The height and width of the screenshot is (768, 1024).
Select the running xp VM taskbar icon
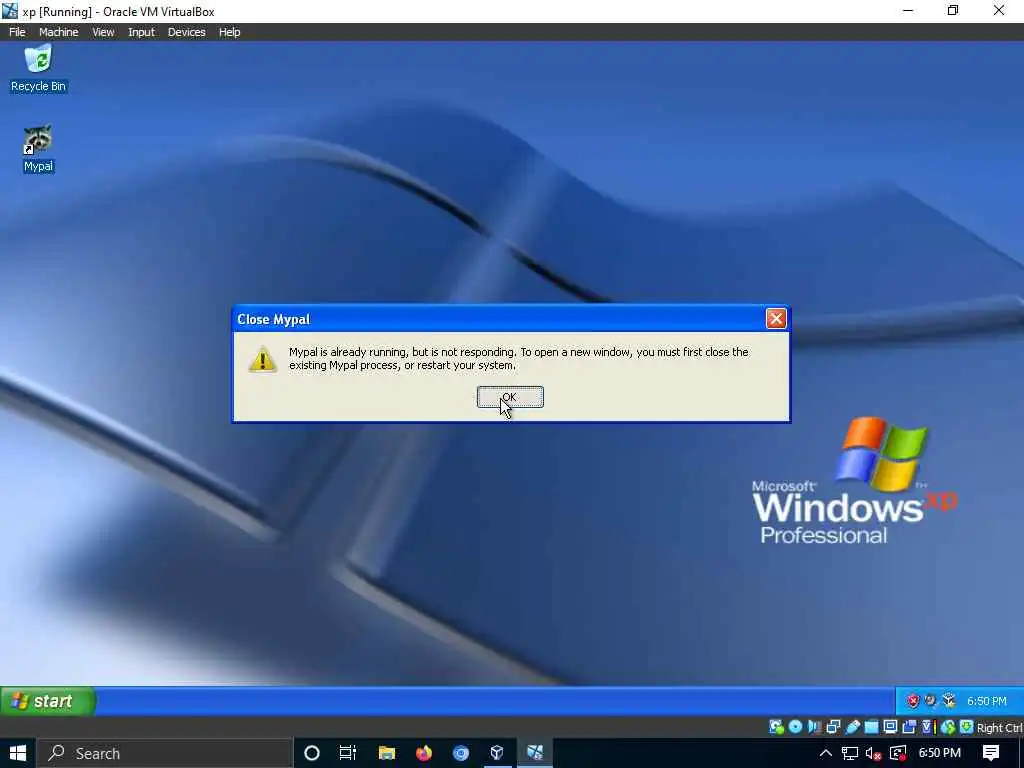535,753
